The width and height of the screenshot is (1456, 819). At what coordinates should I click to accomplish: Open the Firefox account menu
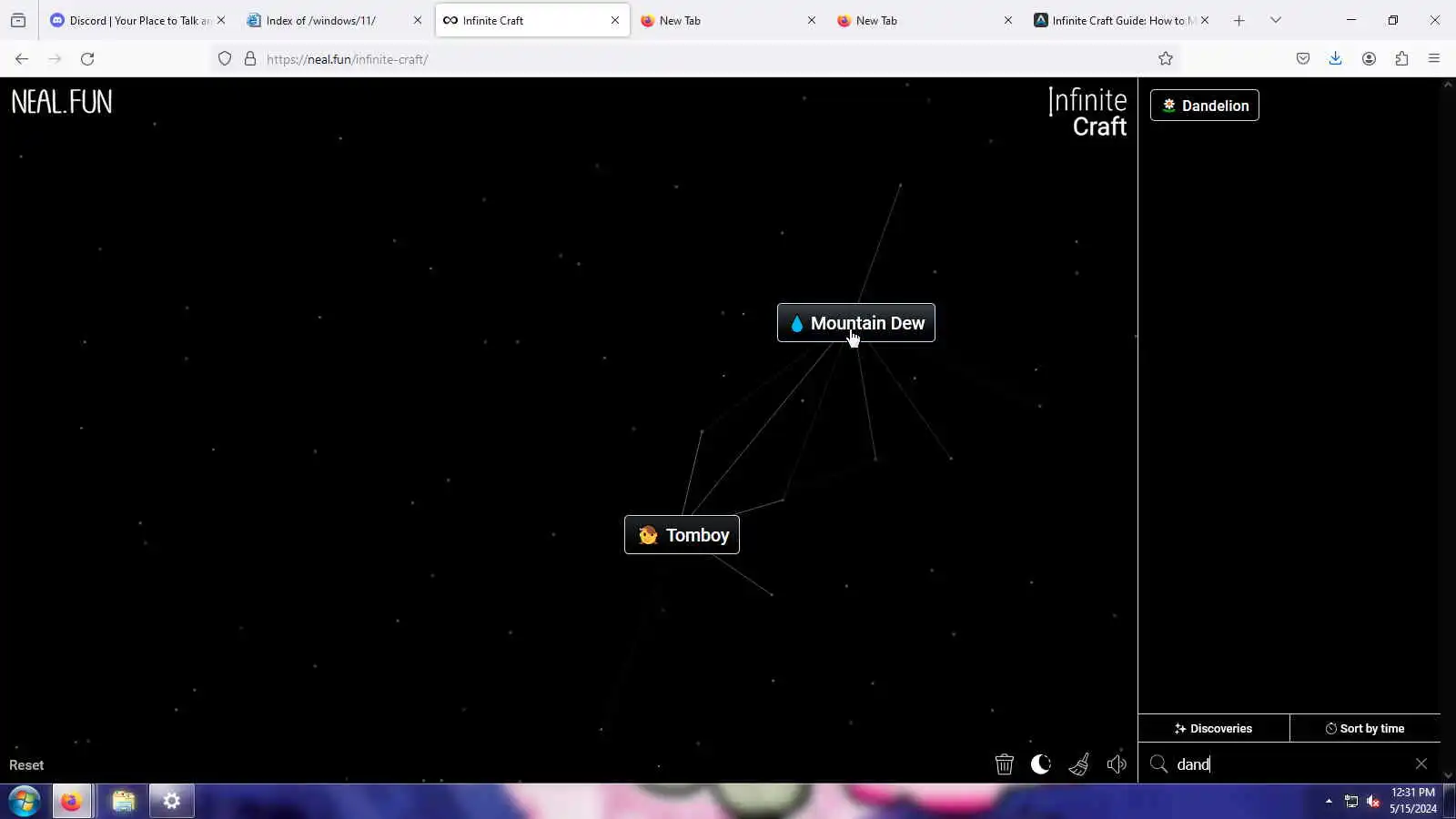click(x=1369, y=59)
